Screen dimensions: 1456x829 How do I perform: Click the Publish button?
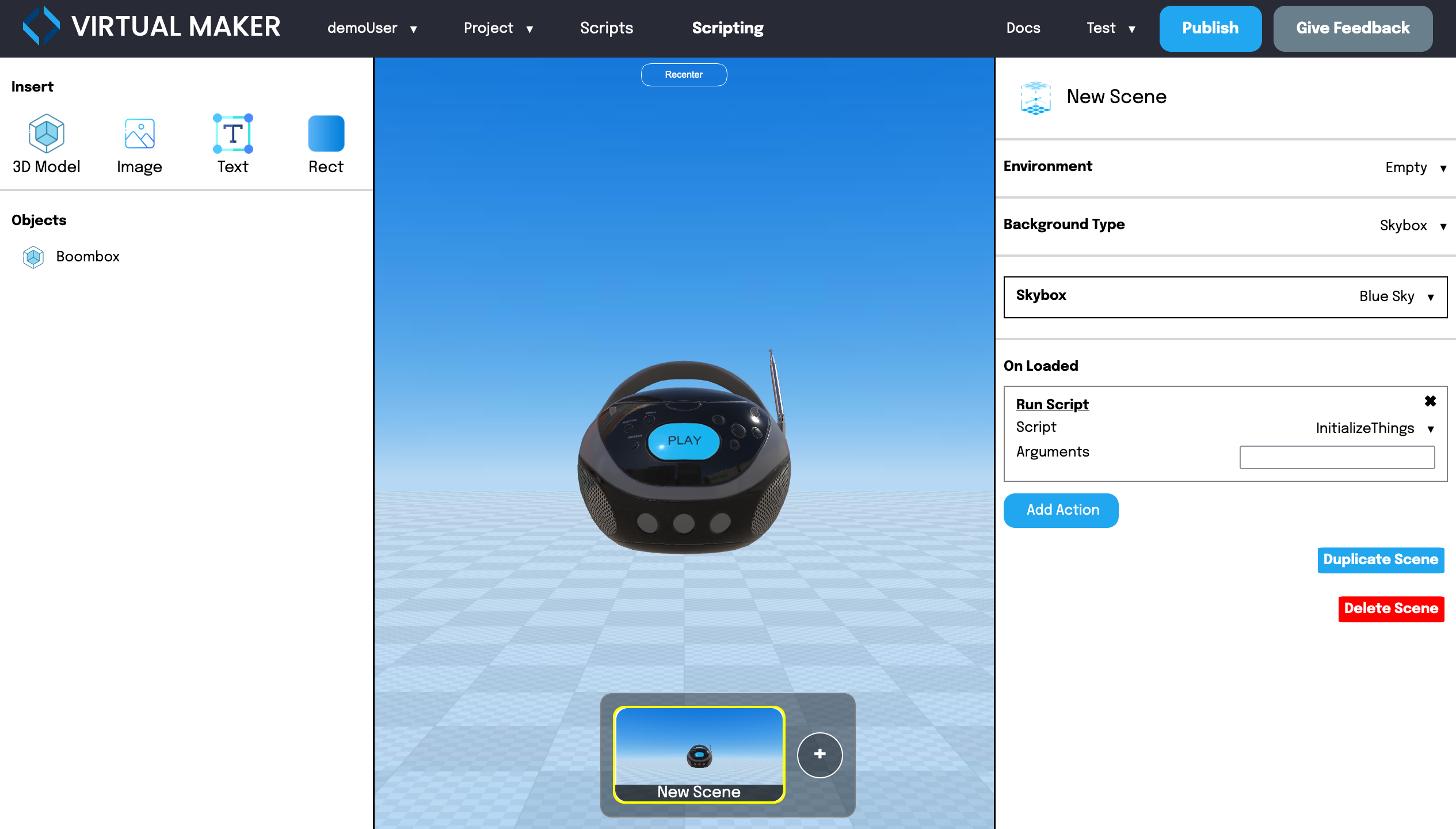coord(1210,28)
